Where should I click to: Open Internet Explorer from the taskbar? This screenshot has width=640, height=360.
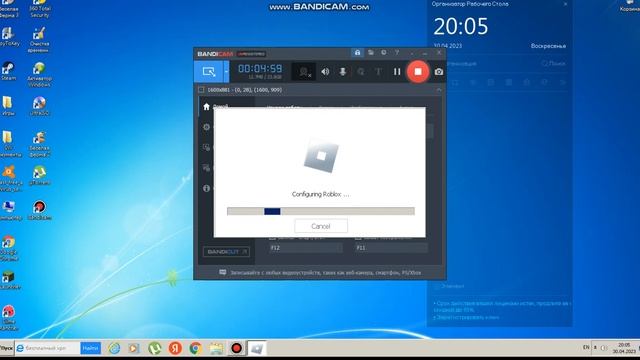(x=114, y=348)
